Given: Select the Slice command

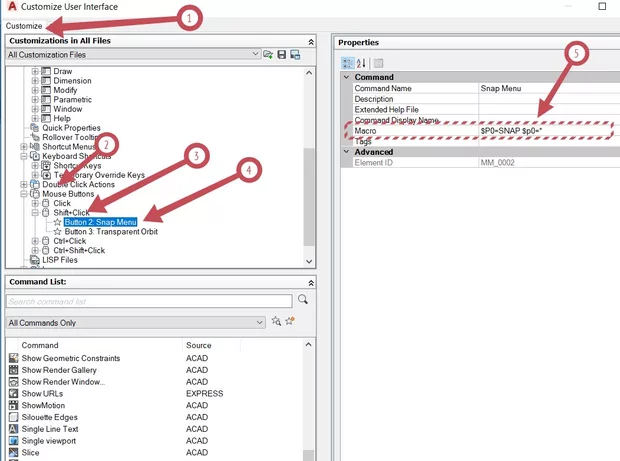Looking at the screenshot, I should 30,453.
